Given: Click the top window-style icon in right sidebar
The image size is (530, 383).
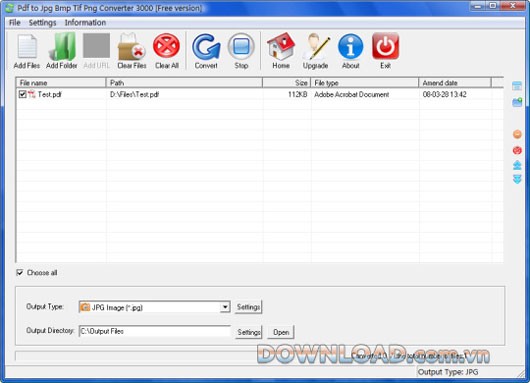Looking at the screenshot, I should coord(517,86).
